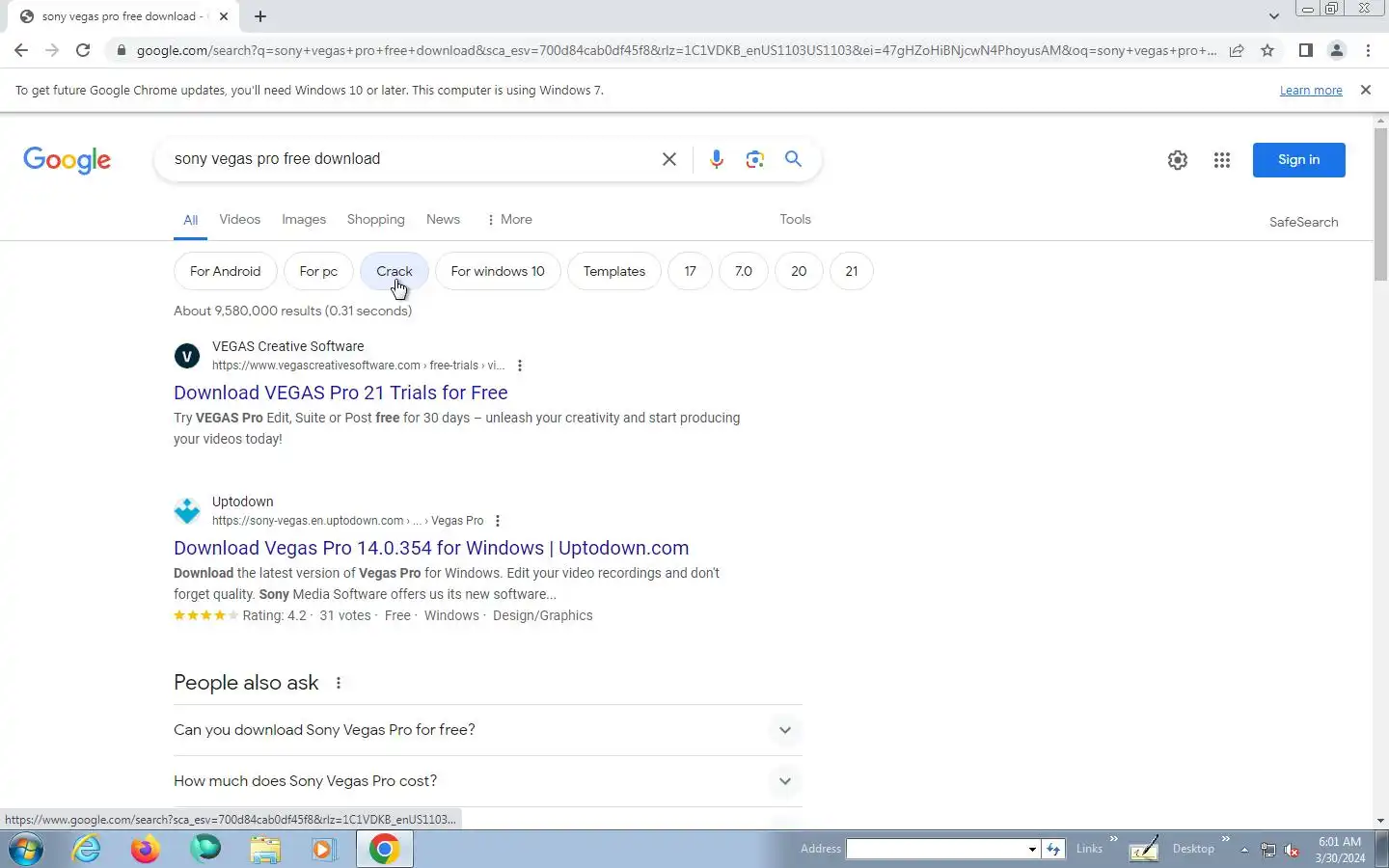Image resolution: width=1389 pixels, height=868 pixels.
Task: Open the taskbar clock showing 6:01 AM
Action: 1340,850
